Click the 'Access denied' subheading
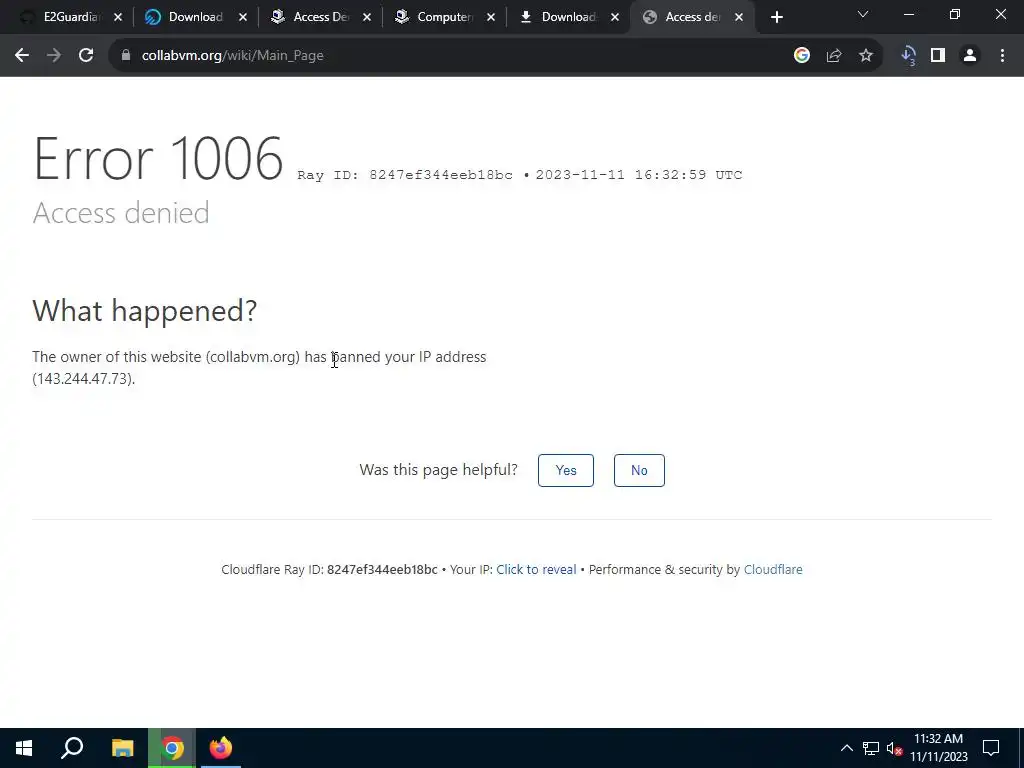 coord(121,213)
